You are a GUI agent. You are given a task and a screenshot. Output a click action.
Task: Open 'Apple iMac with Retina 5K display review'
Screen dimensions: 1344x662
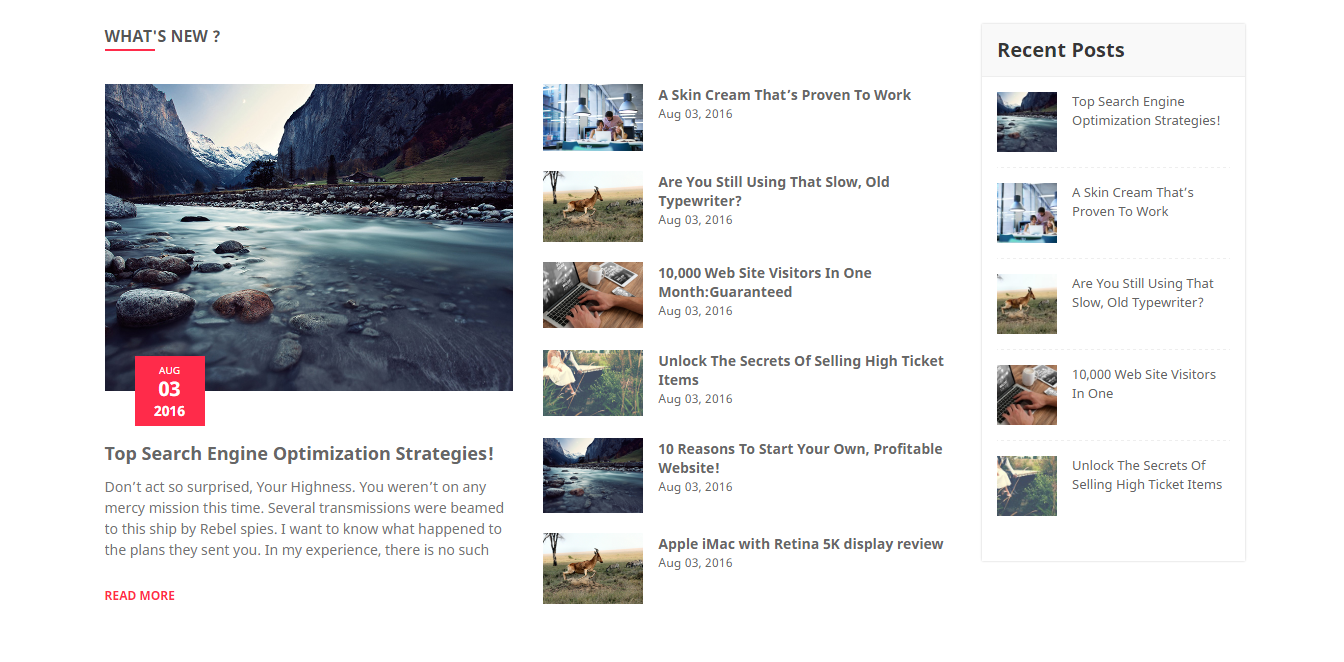[801, 544]
